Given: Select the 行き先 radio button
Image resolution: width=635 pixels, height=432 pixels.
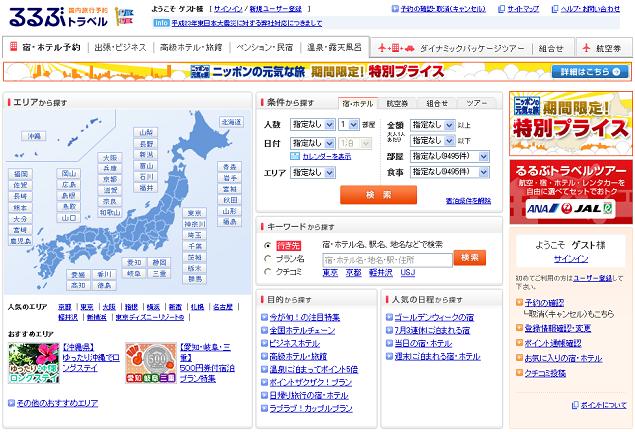Looking at the screenshot, I should coord(267,245).
